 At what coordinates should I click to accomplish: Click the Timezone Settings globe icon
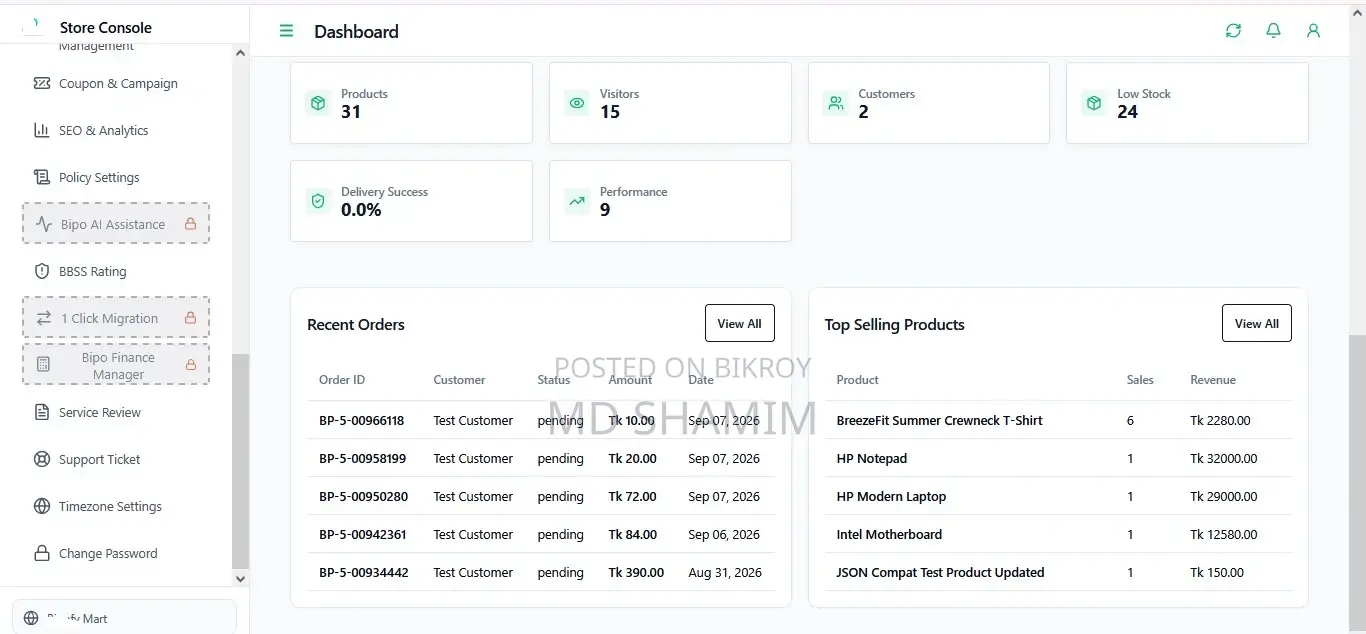coord(42,506)
